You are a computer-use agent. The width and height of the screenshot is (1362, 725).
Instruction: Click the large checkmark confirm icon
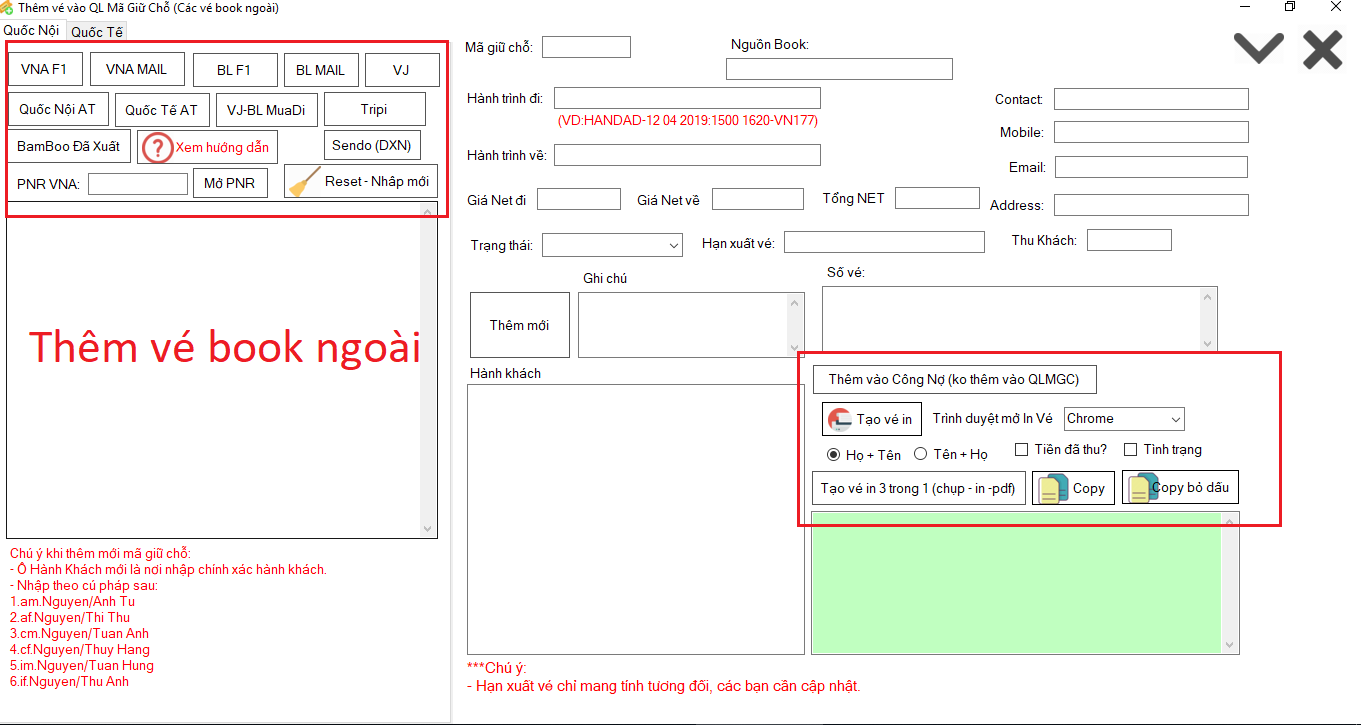(1258, 48)
